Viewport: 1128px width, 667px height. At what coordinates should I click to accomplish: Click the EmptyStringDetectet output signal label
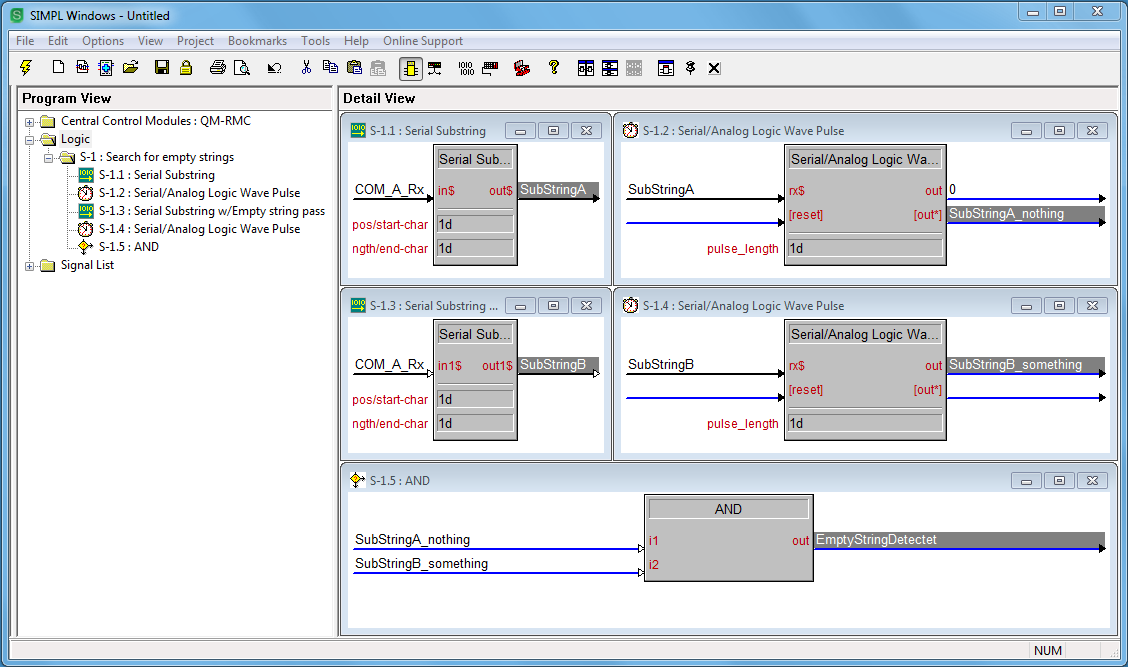pos(876,540)
